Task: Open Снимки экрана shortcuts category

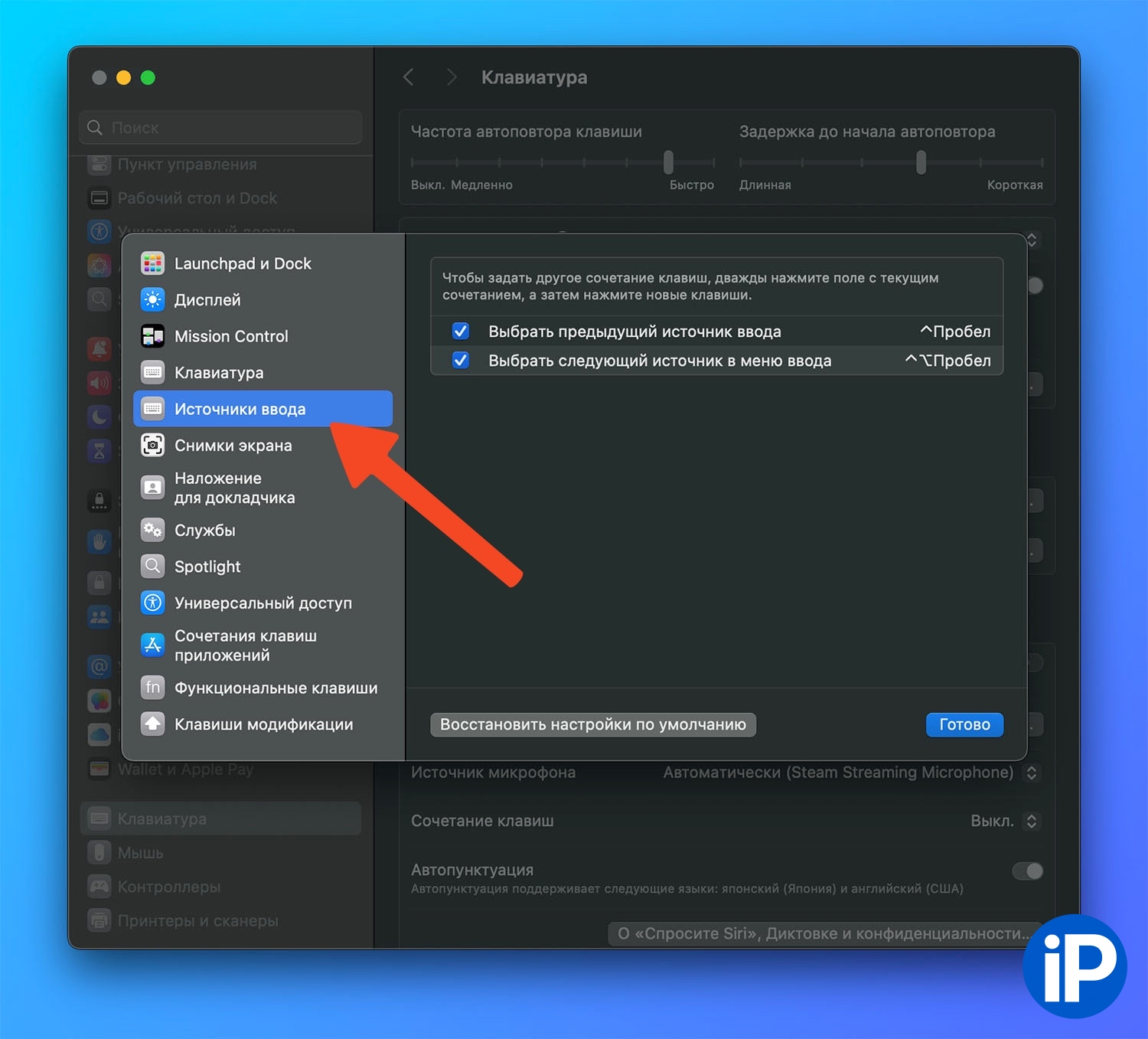Action: click(263, 446)
